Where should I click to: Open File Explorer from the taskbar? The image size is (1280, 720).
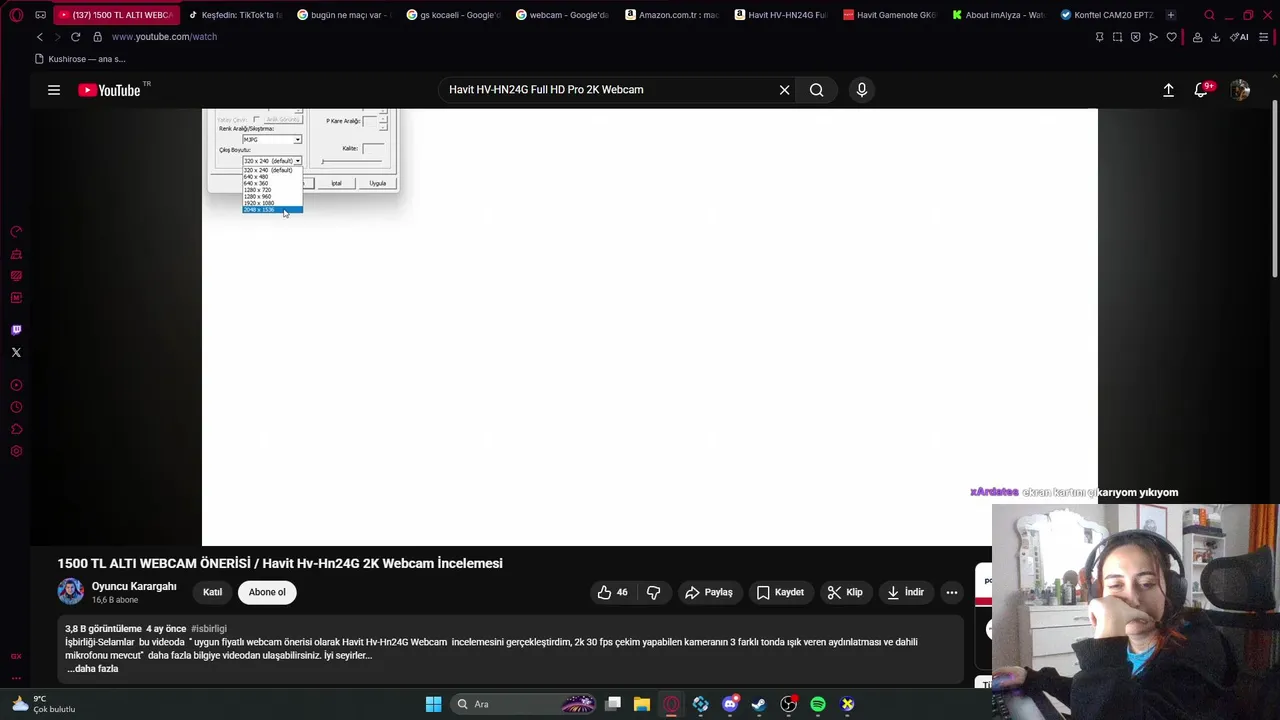click(642, 704)
